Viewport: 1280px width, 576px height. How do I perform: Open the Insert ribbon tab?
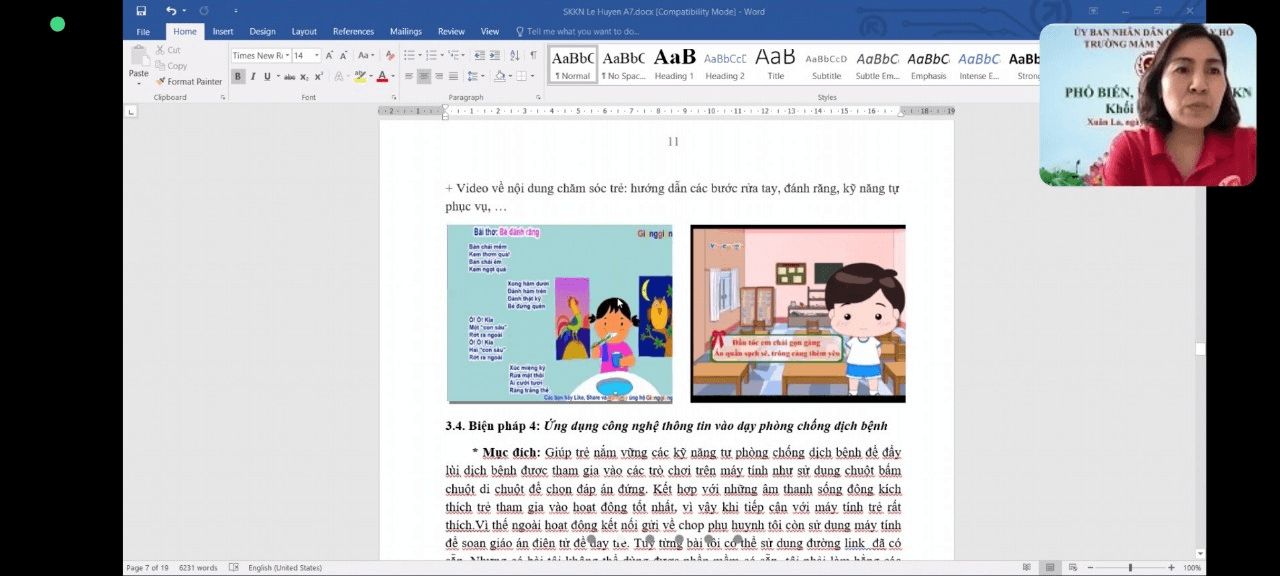click(x=222, y=32)
